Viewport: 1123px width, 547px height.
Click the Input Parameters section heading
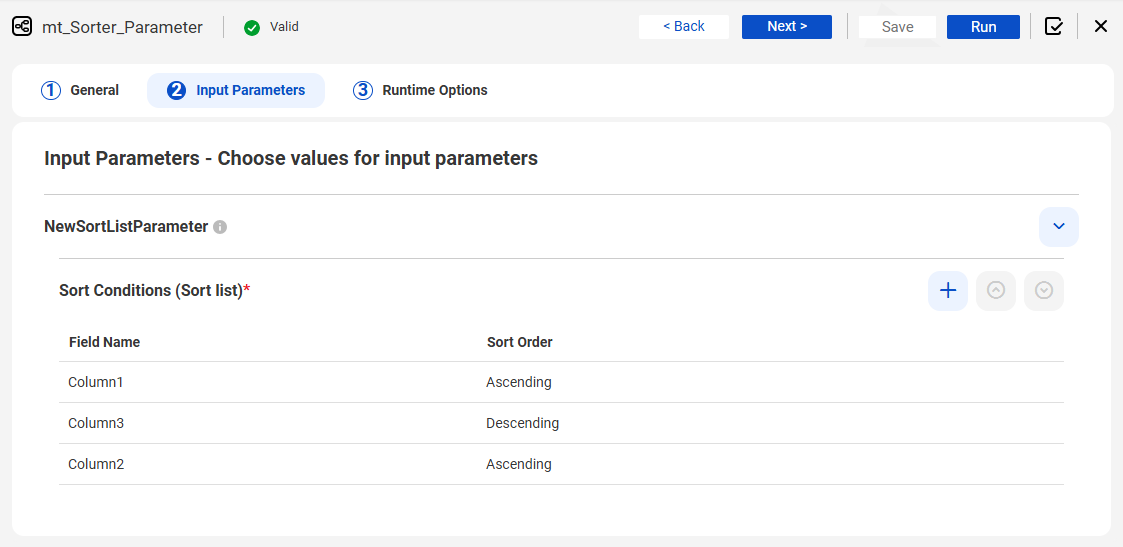pos(291,158)
